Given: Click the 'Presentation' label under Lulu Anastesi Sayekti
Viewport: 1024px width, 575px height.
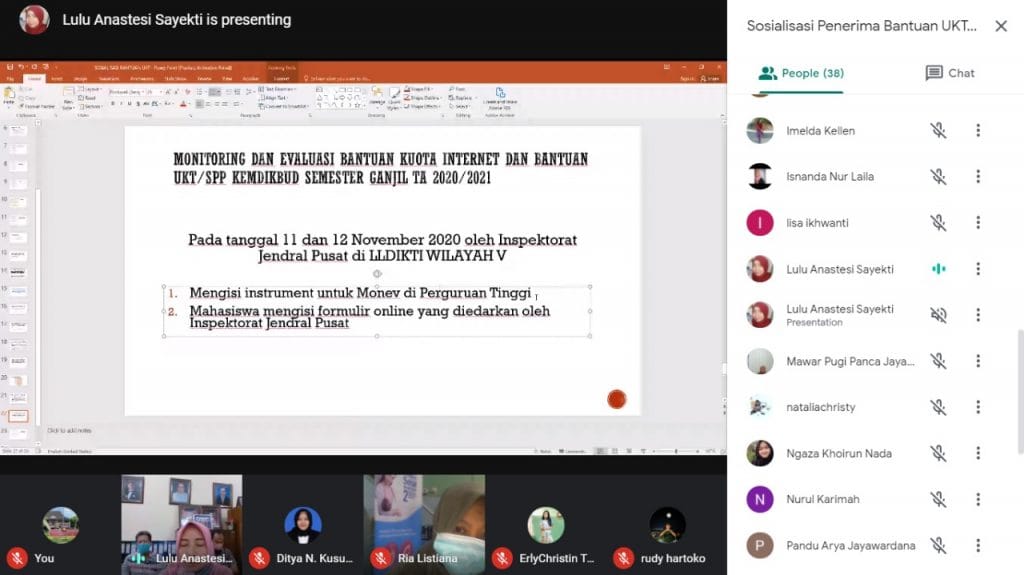Looking at the screenshot, I should tap(814, 323).
